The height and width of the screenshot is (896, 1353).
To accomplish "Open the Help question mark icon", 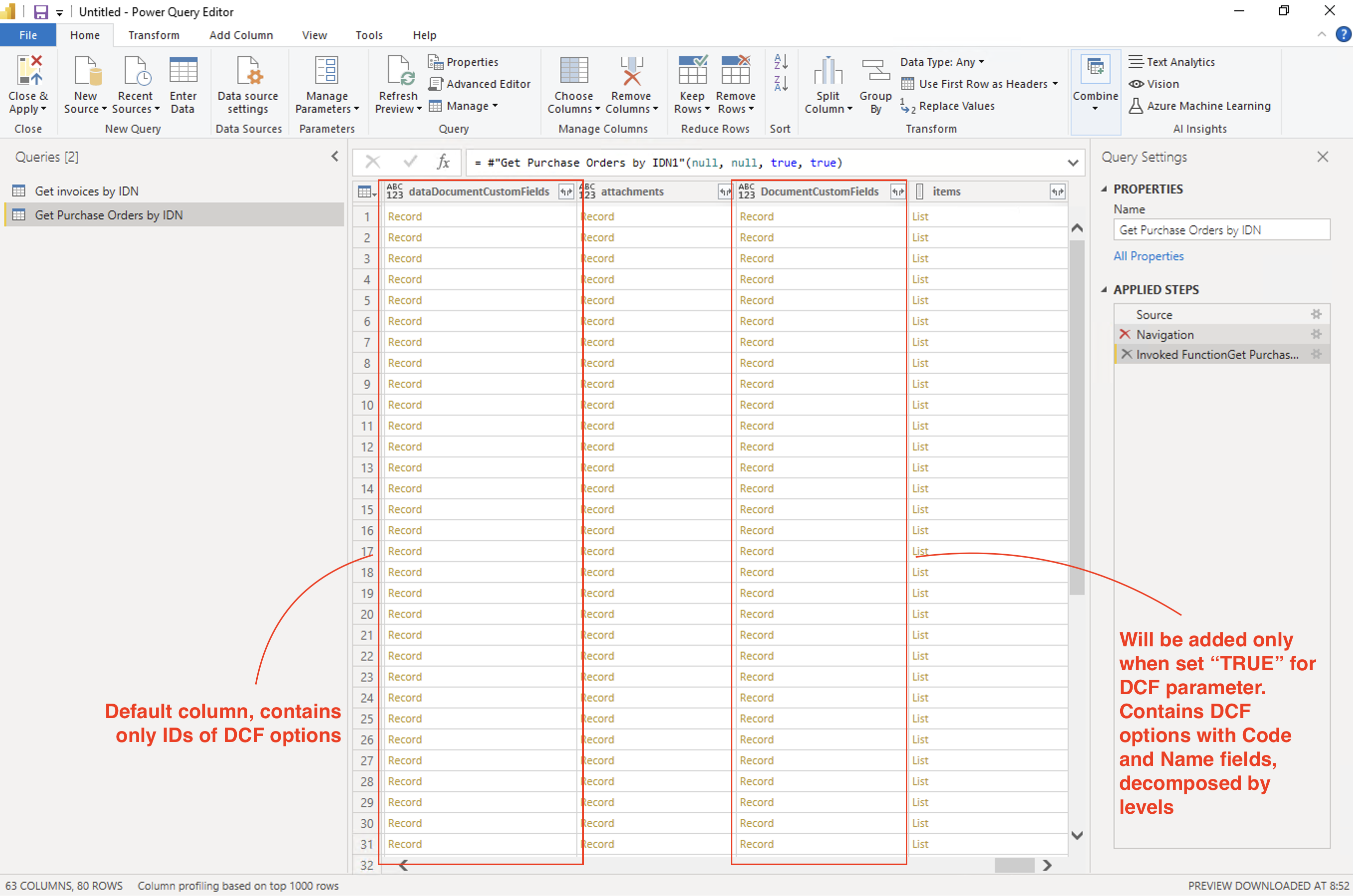I will point(1344,35).
